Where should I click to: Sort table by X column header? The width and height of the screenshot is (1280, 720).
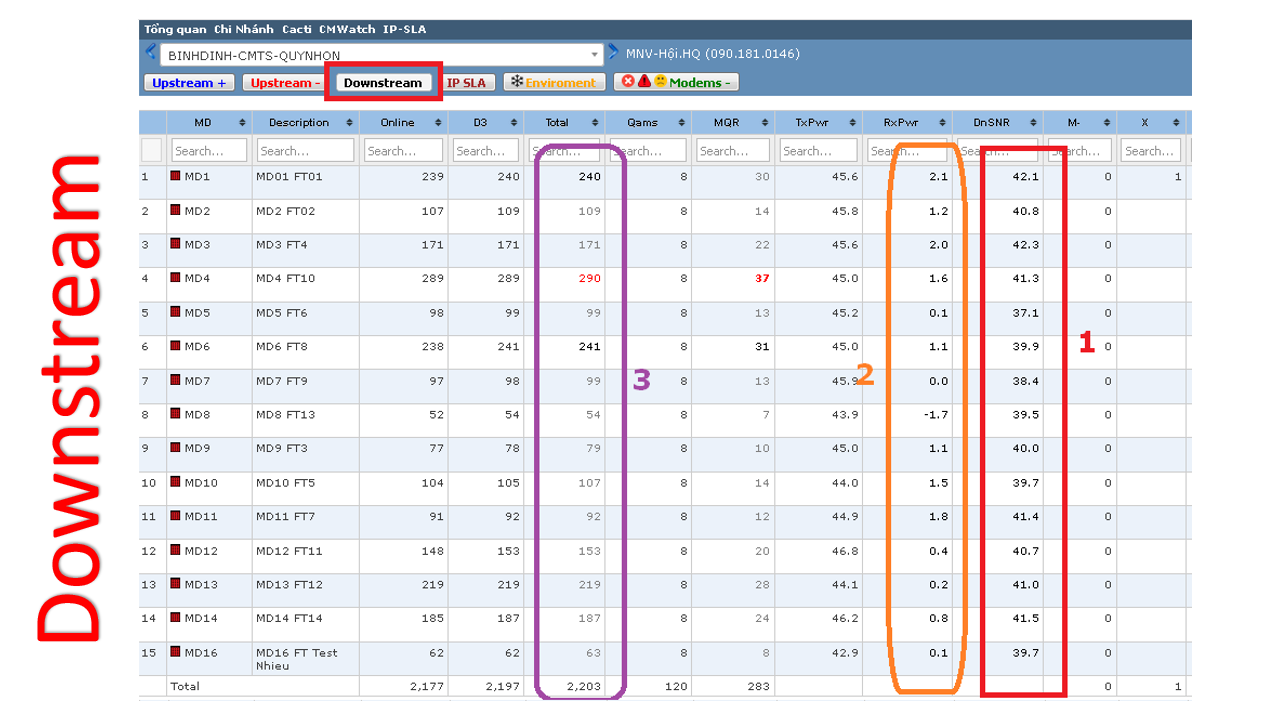tap(1152, 122)
